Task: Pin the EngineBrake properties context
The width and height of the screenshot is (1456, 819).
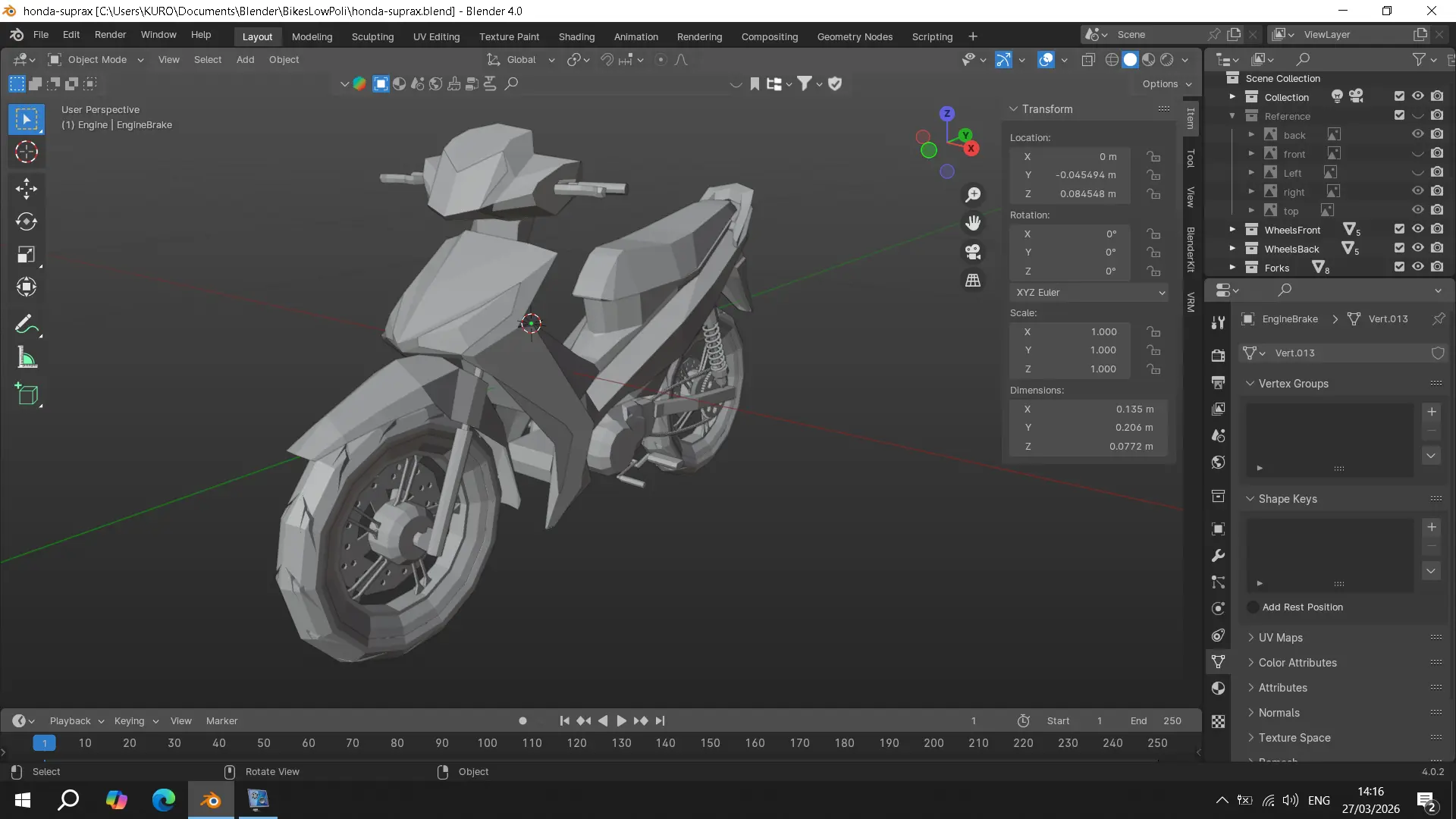Action: [x=1439, y=319]
